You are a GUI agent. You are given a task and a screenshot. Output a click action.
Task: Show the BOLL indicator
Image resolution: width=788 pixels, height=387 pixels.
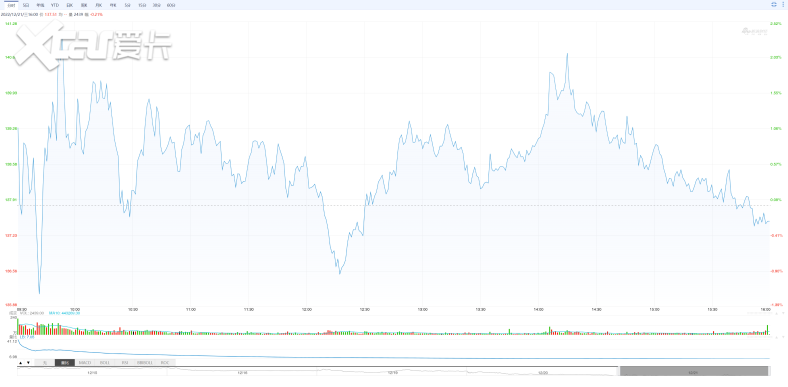click(x=105, y=362)
